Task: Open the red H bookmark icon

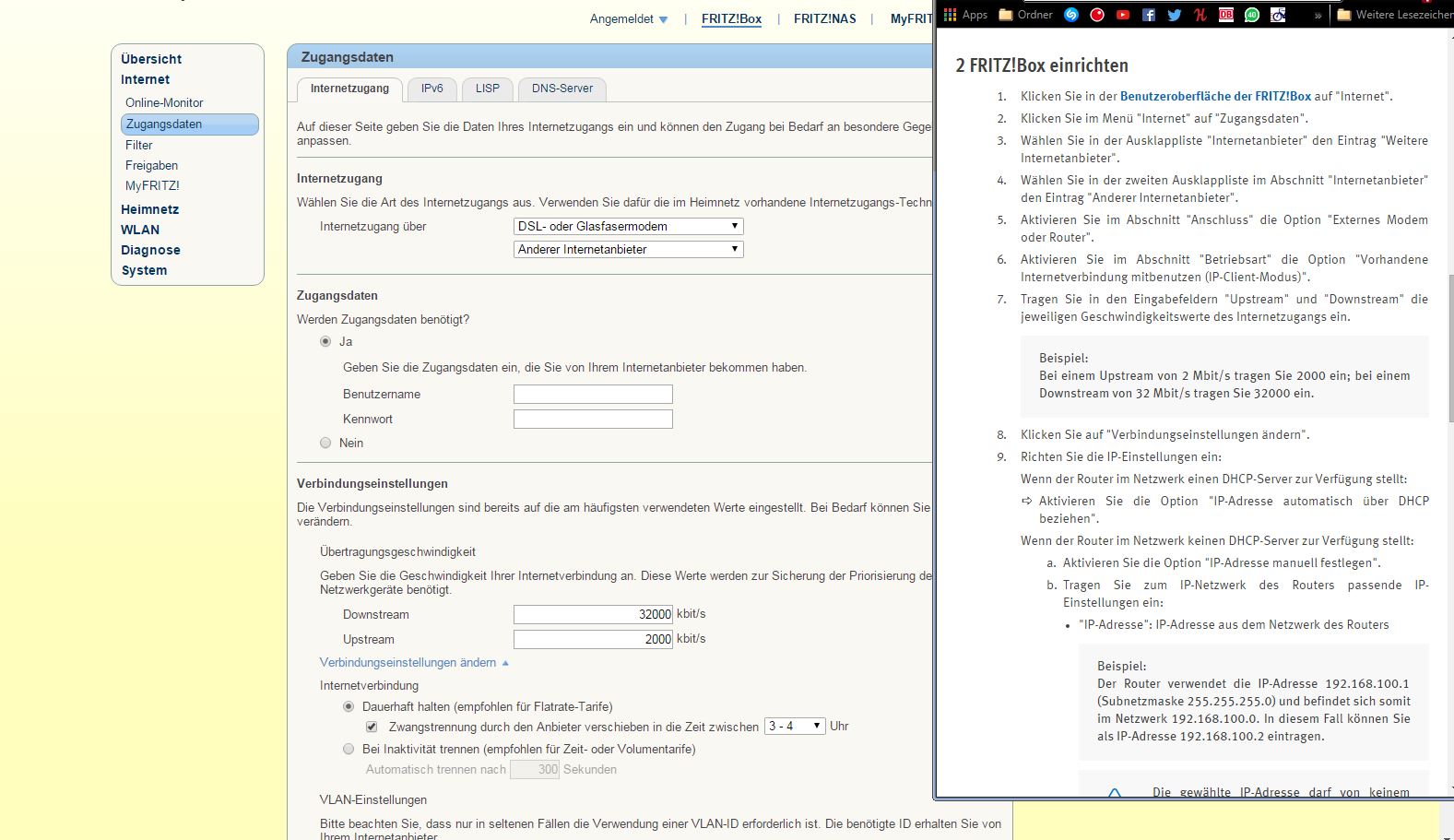Action: point(1200,15)
